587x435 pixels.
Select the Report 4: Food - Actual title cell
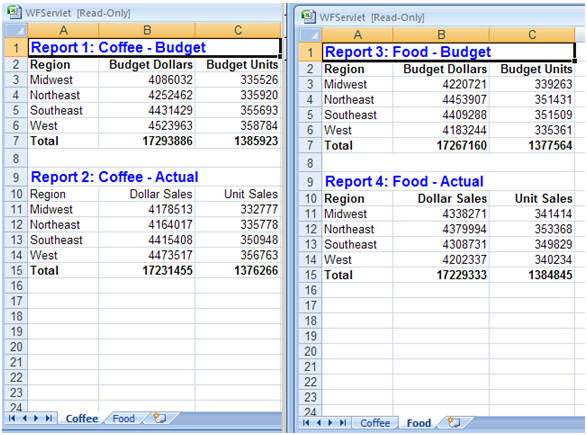coord(404,181)
